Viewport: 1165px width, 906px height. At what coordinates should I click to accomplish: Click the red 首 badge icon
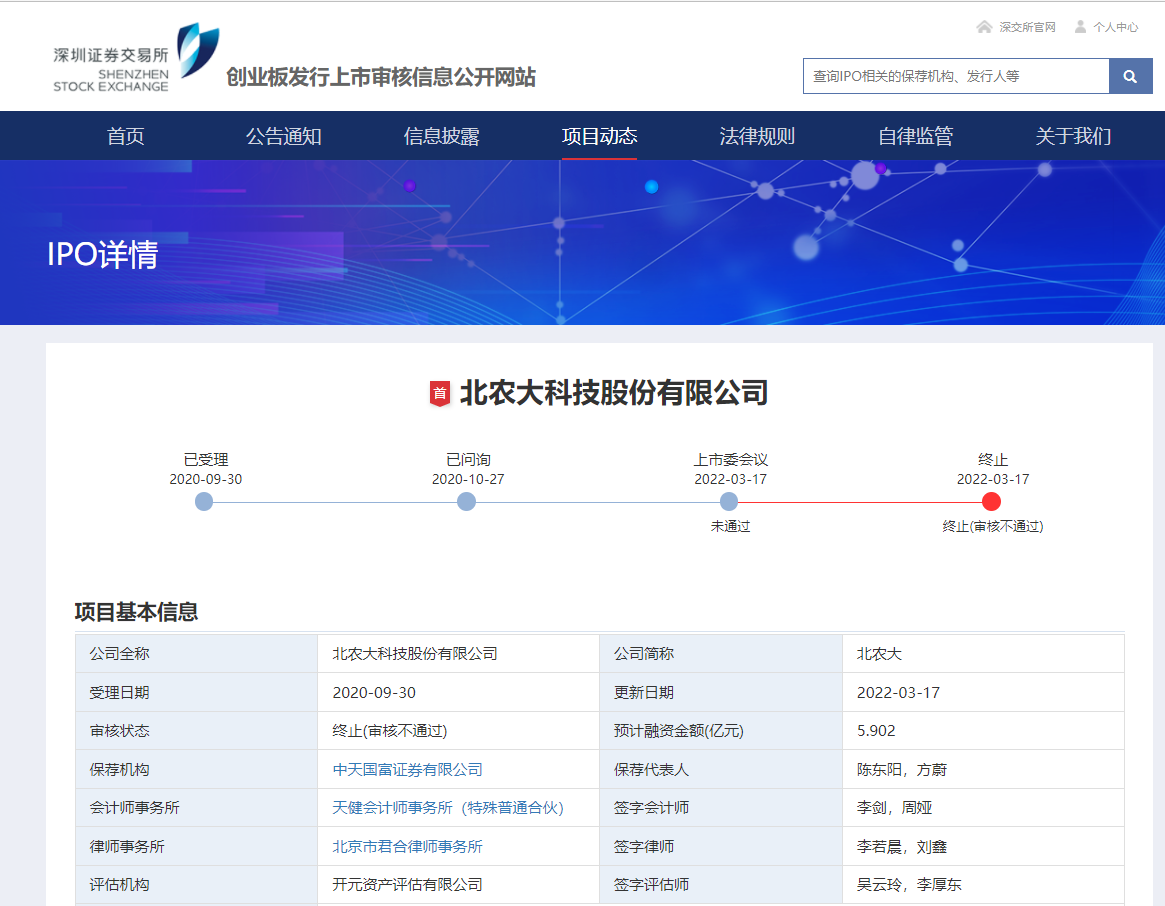click(x=440, y=393)
